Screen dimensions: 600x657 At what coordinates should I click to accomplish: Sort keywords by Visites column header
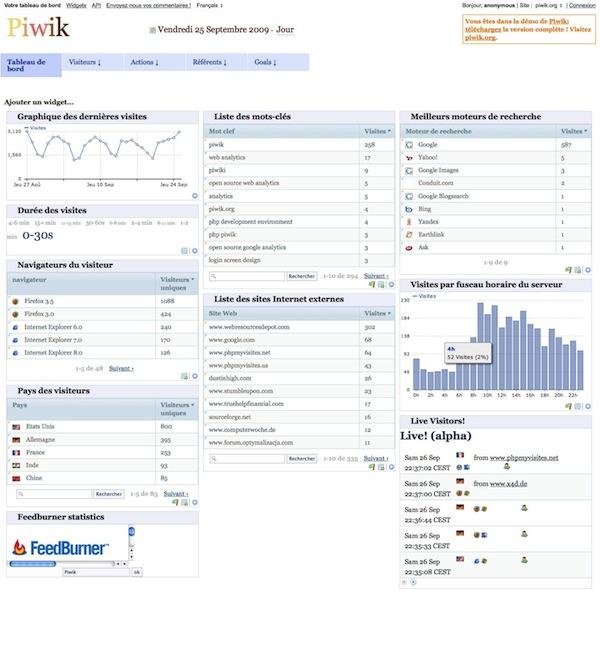pos(377,131)
